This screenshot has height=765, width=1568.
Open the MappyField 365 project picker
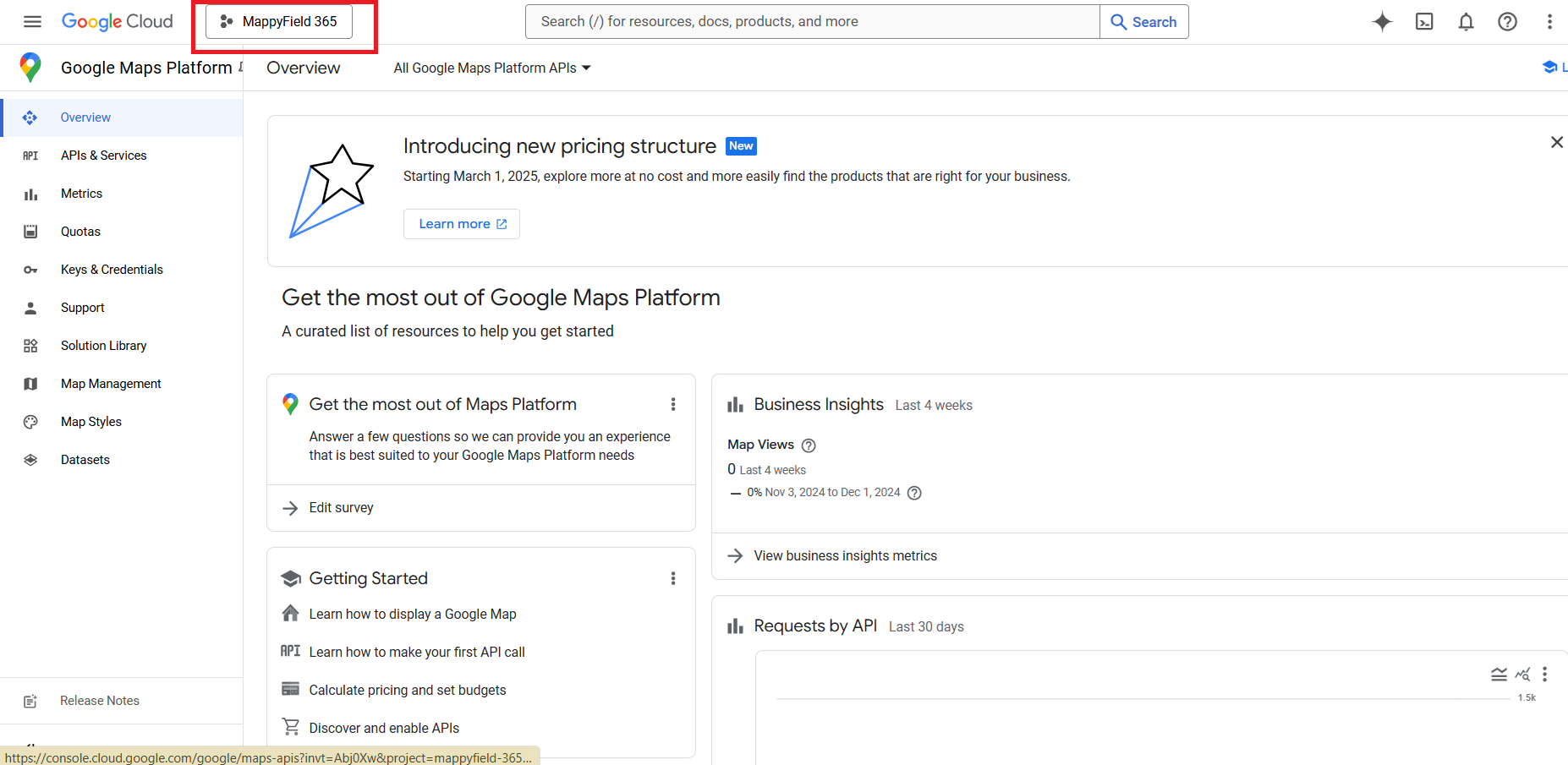point(280,21)
